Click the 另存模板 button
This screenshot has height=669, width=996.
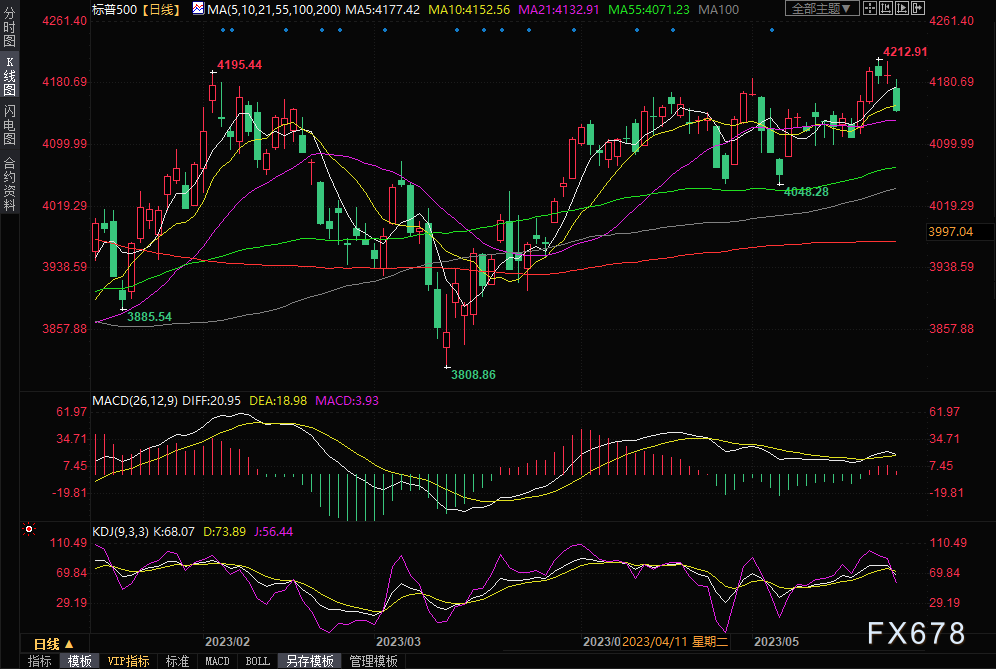309,661
